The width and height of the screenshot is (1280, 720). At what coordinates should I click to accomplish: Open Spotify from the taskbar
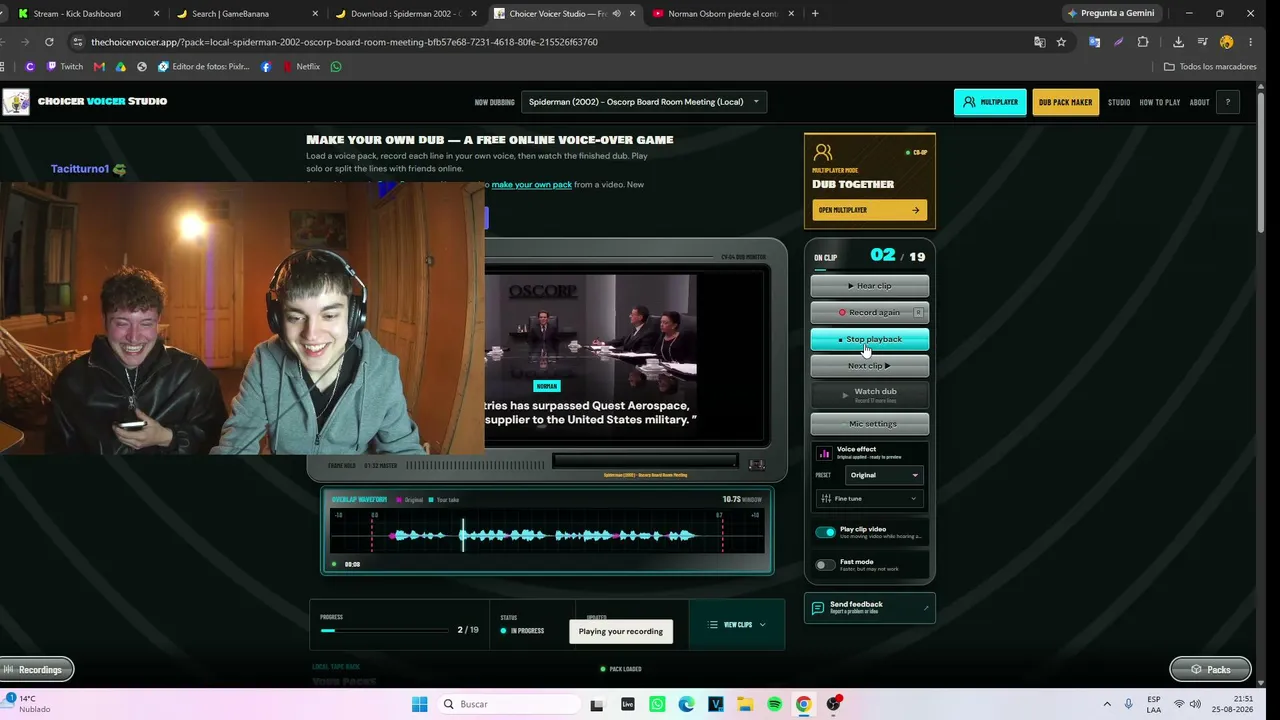pos(774,704)
